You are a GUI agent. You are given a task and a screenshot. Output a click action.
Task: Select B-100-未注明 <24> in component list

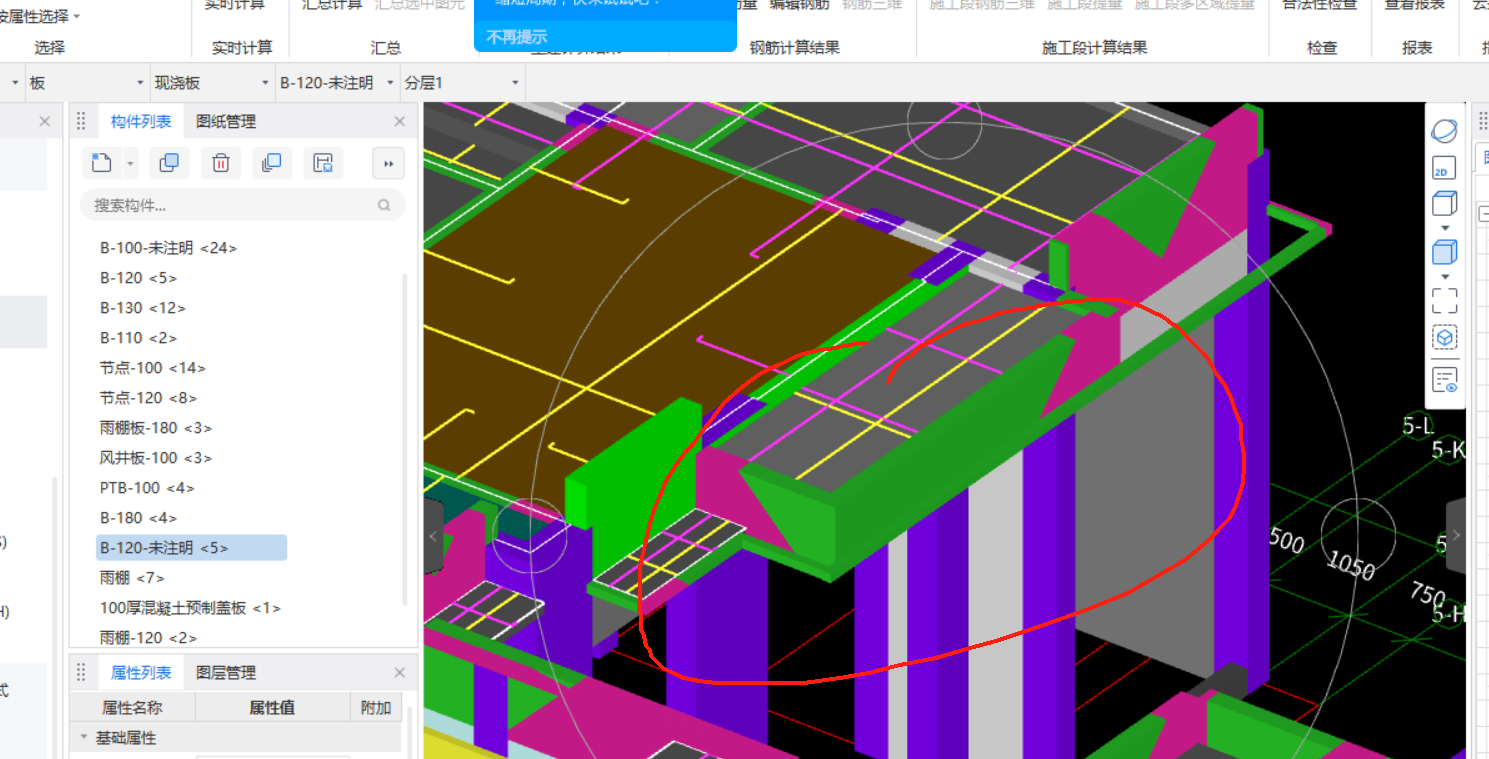[168, 247]
